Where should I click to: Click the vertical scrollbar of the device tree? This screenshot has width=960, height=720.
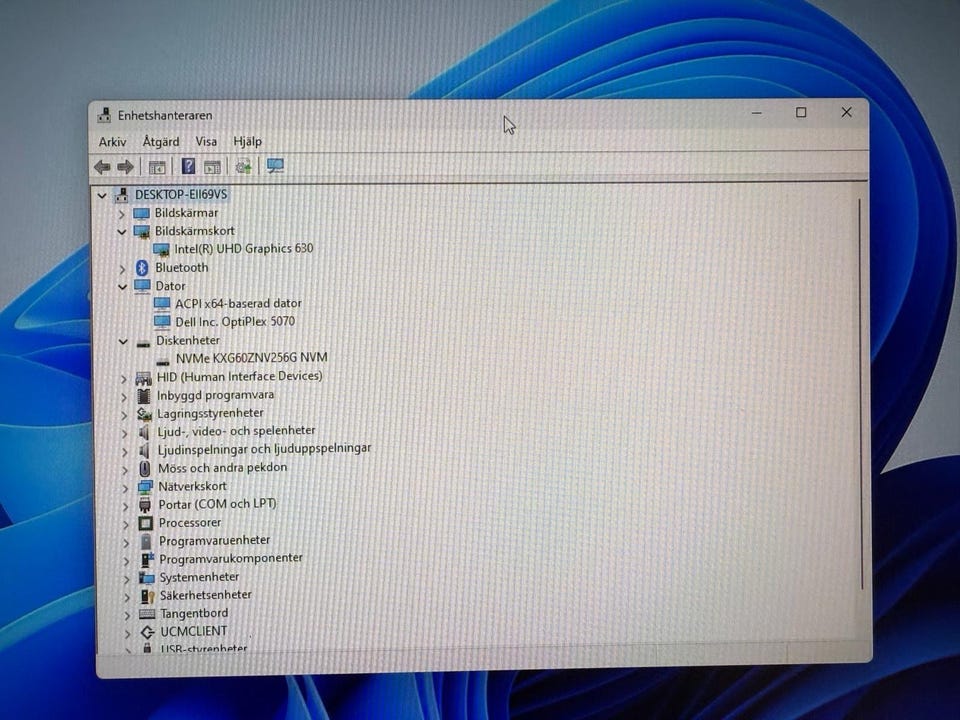[860, 393]
